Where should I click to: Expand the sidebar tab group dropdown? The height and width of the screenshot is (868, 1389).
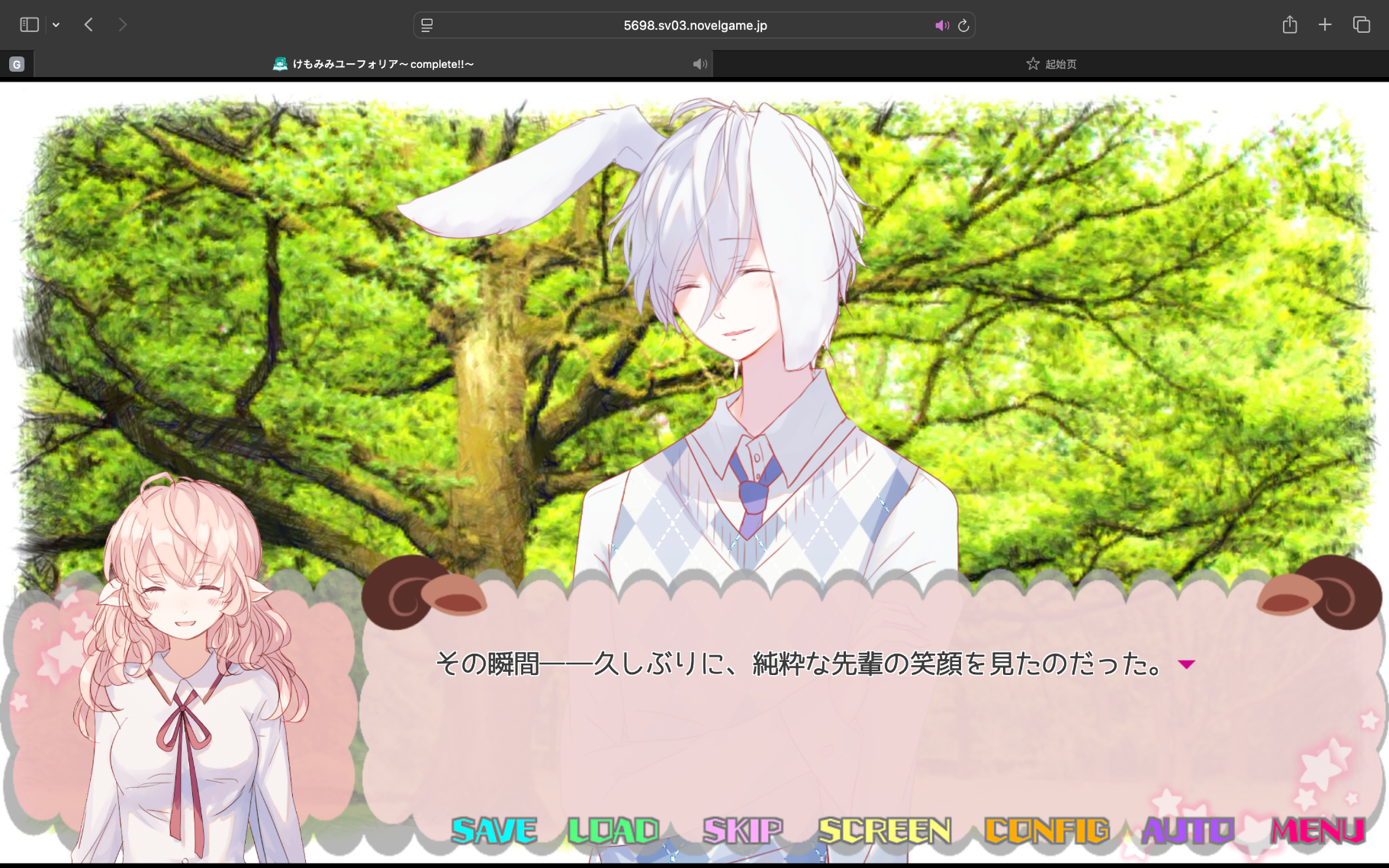click(x=56, y=25)
